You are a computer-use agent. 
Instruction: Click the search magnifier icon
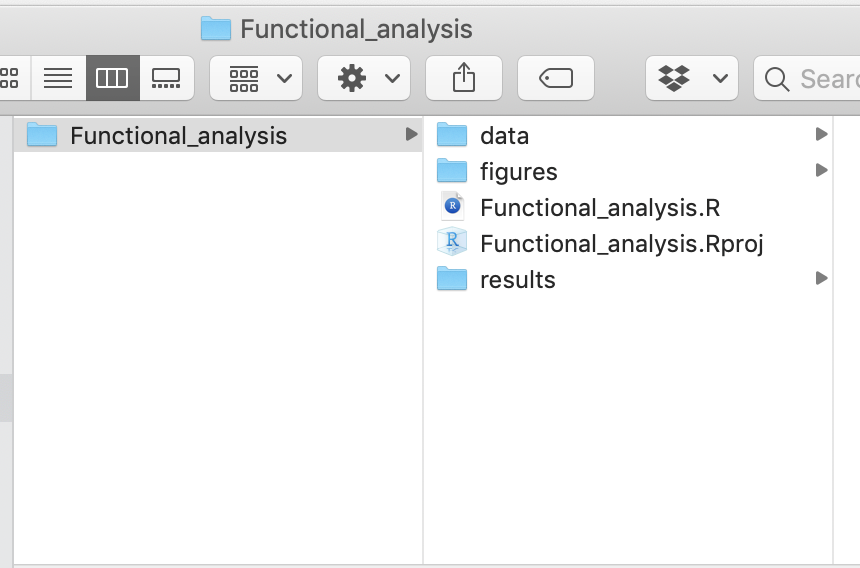[x=778, y=78]
